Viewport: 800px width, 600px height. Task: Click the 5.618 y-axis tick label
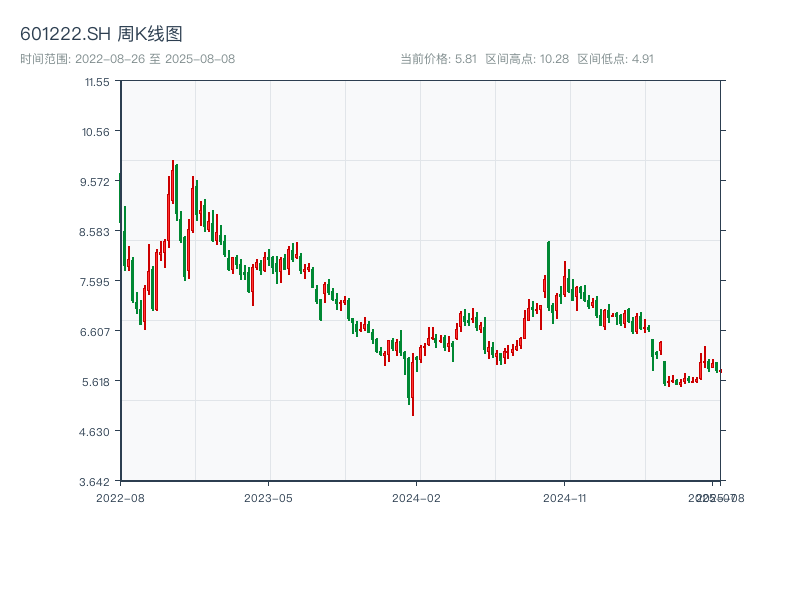pyautogui.click(x=96, y=382)
